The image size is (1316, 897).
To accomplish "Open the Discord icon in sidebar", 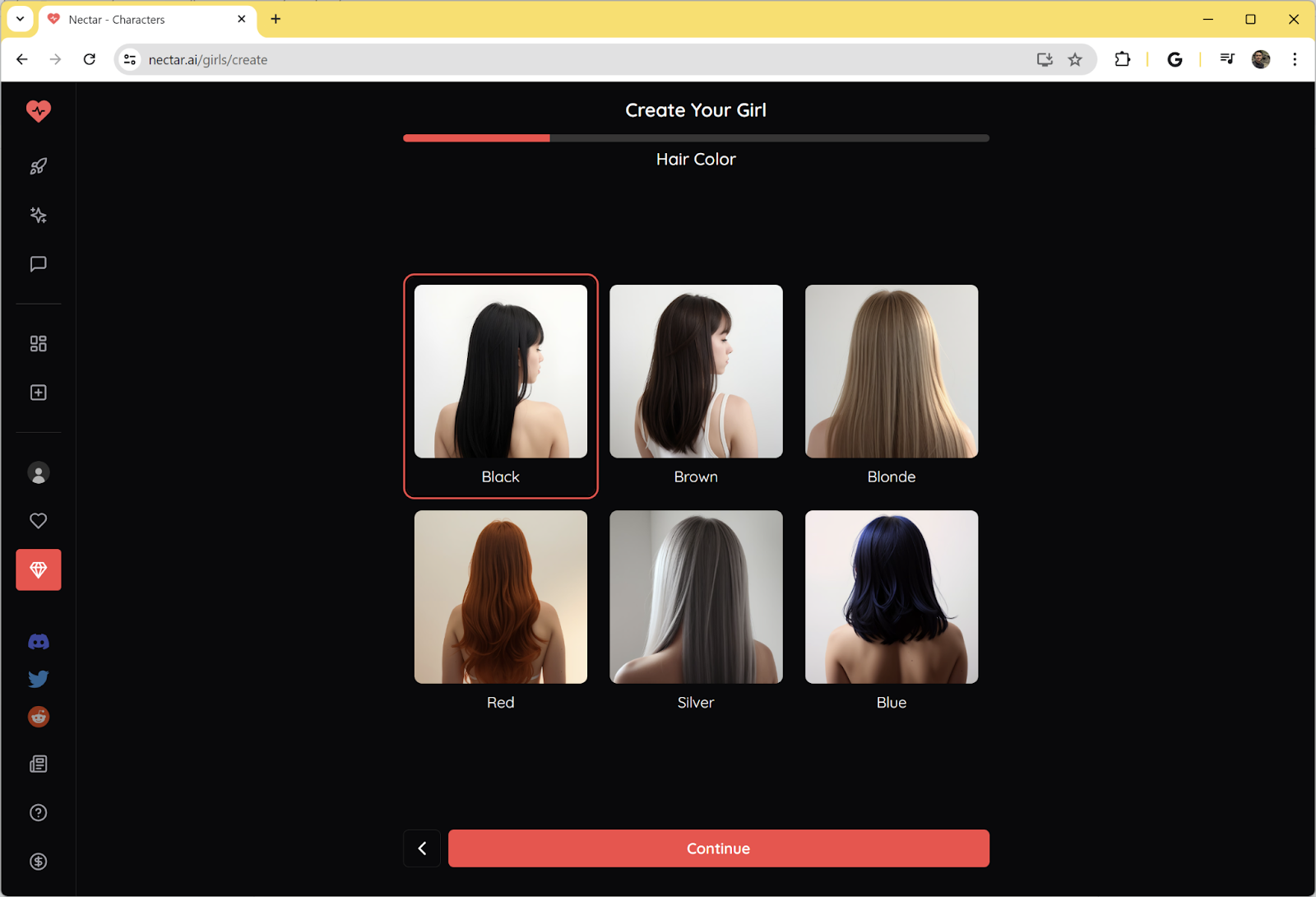I will click(x=38, y=642).
